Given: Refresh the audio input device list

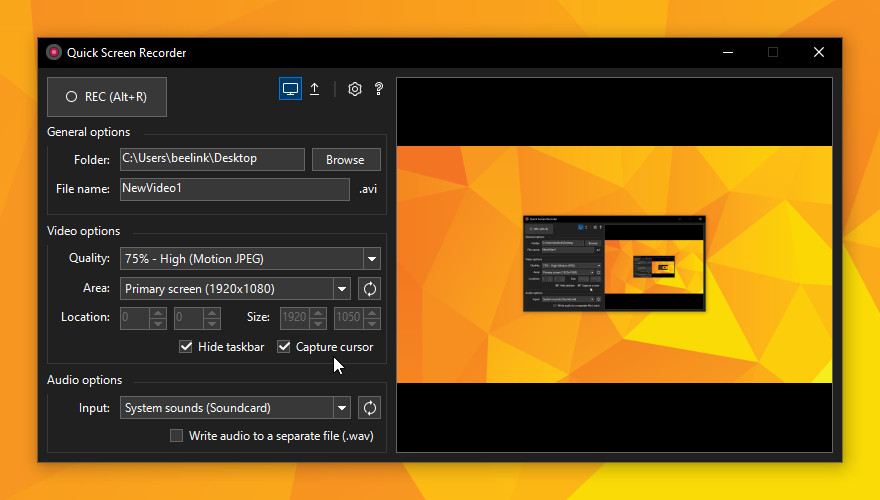Looking at the screenshot, I should (x=369, y=408).
